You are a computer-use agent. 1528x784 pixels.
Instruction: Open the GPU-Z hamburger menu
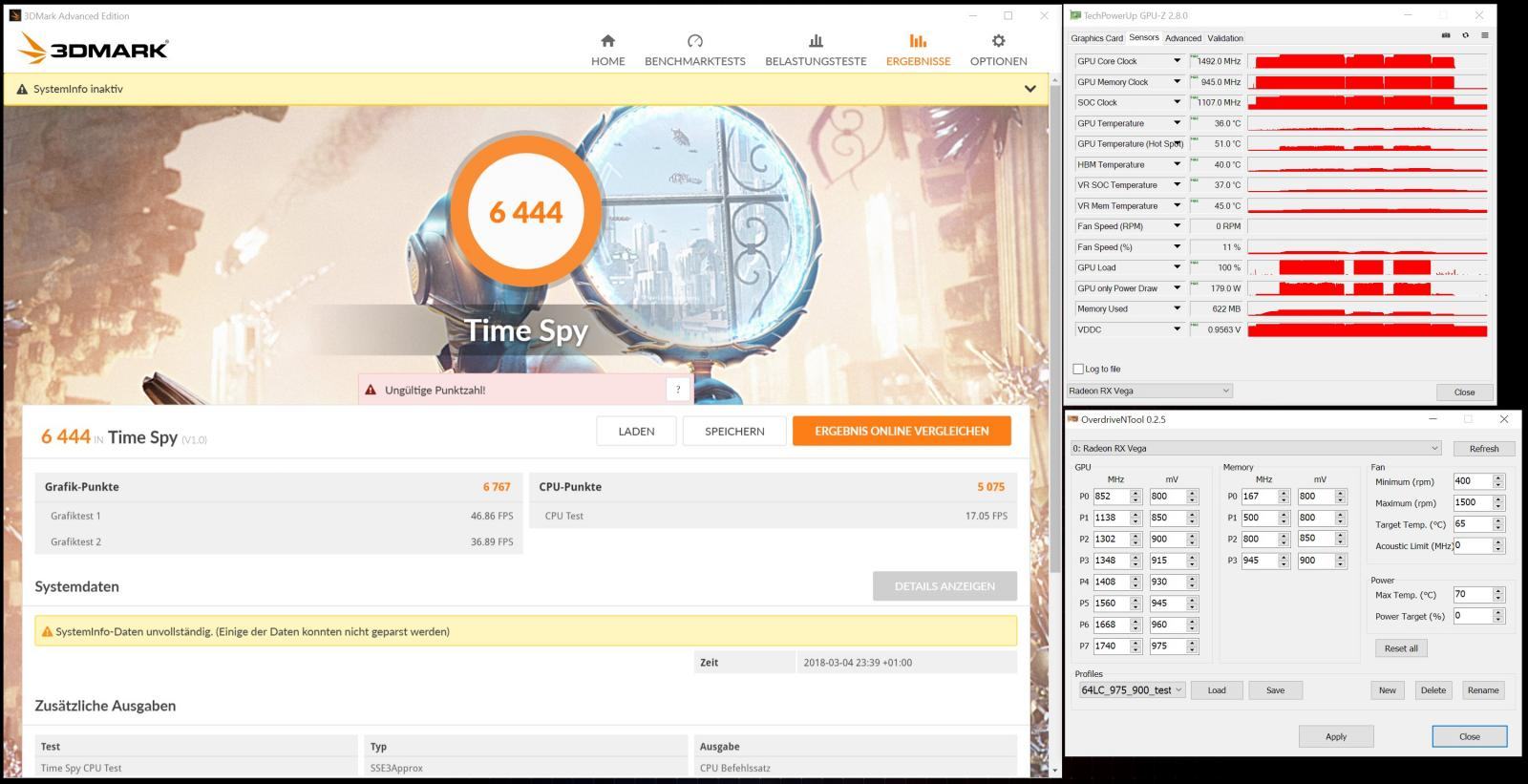[1484, 35]
